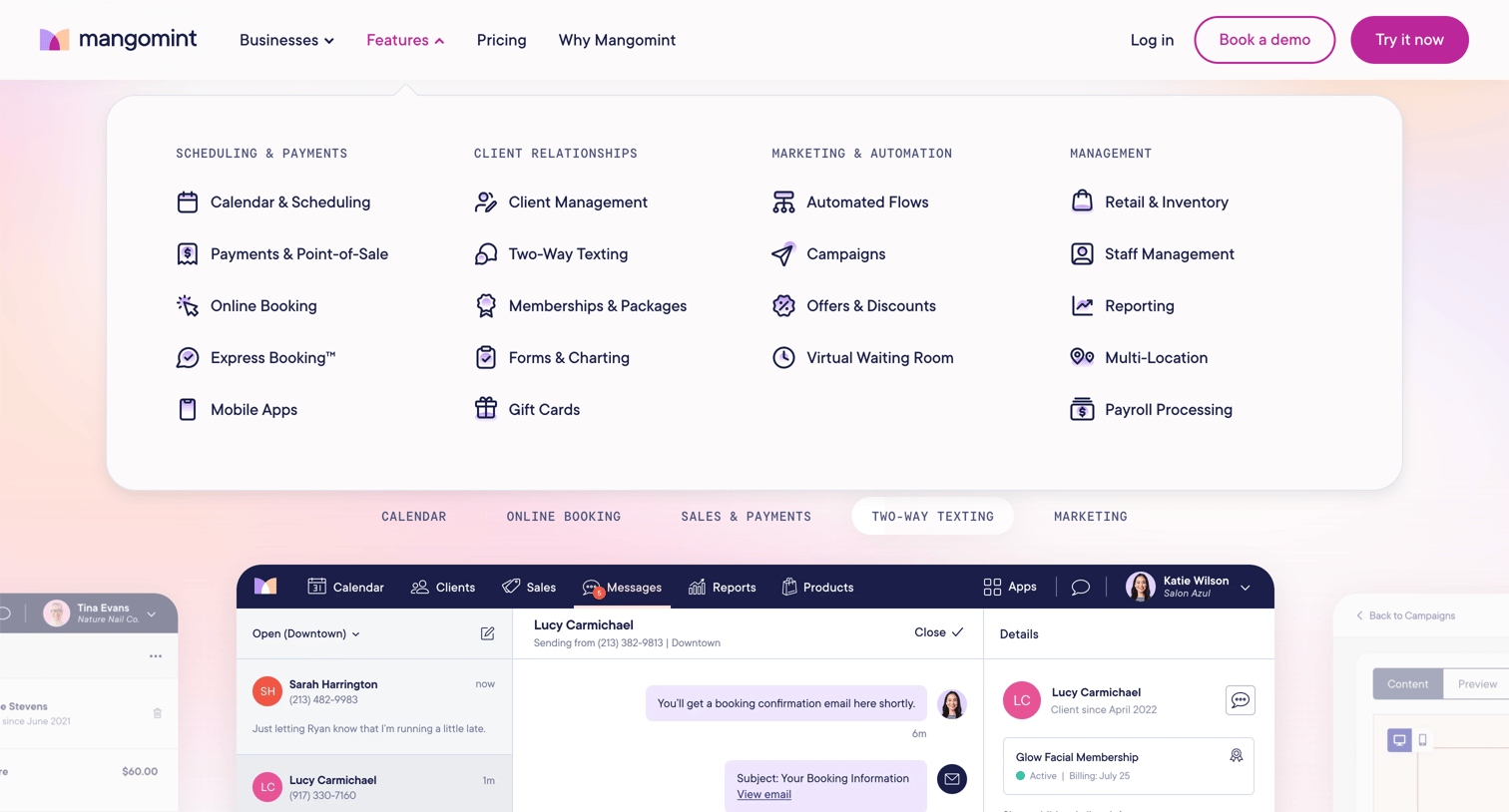Click the Payments & Point-of-Sale receipt icon
The width and height of the screenshot is (1509, 812).
tap(188, 254)
